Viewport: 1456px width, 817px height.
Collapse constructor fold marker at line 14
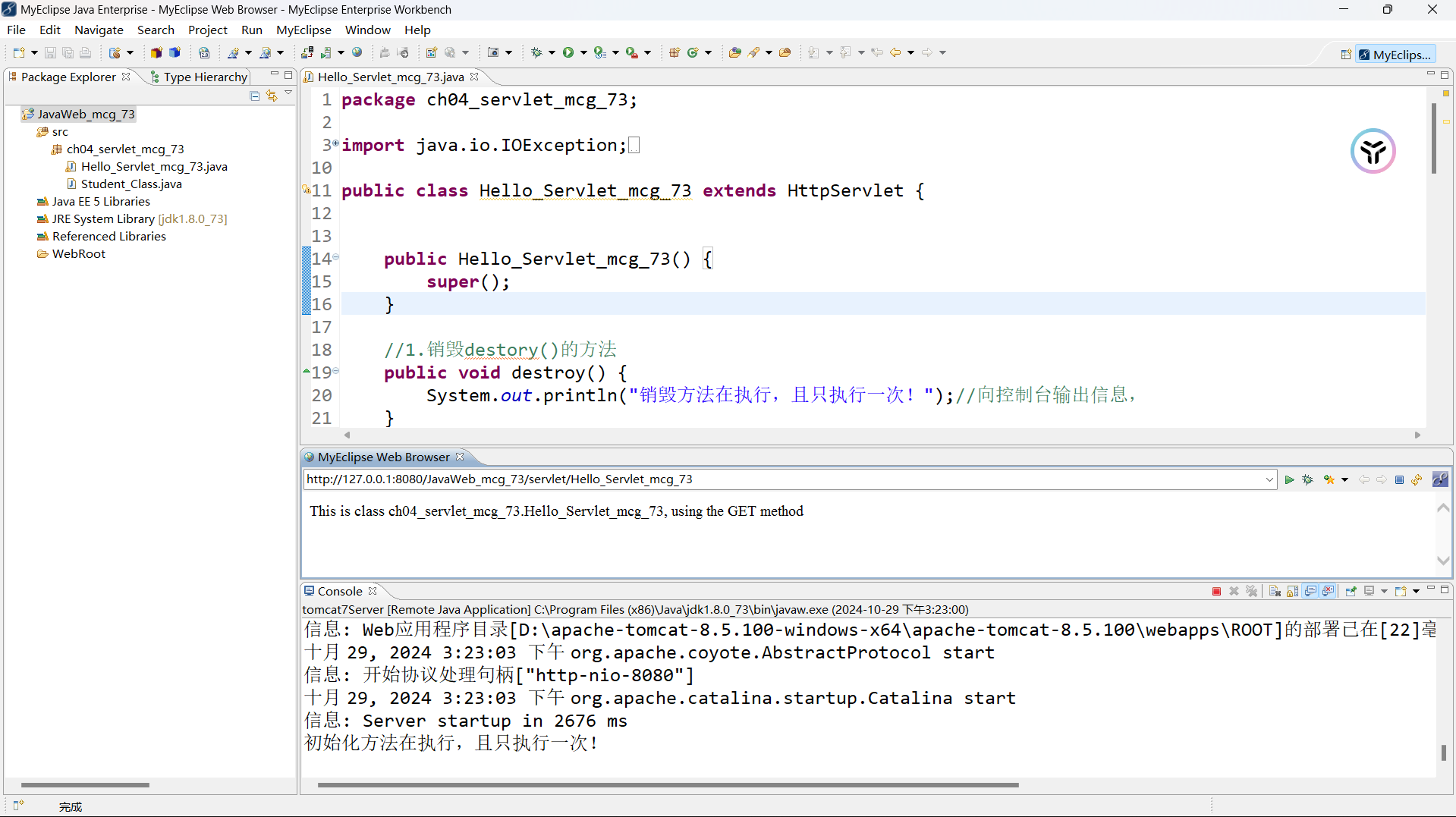pyautogui.click(x=335, y=257)
